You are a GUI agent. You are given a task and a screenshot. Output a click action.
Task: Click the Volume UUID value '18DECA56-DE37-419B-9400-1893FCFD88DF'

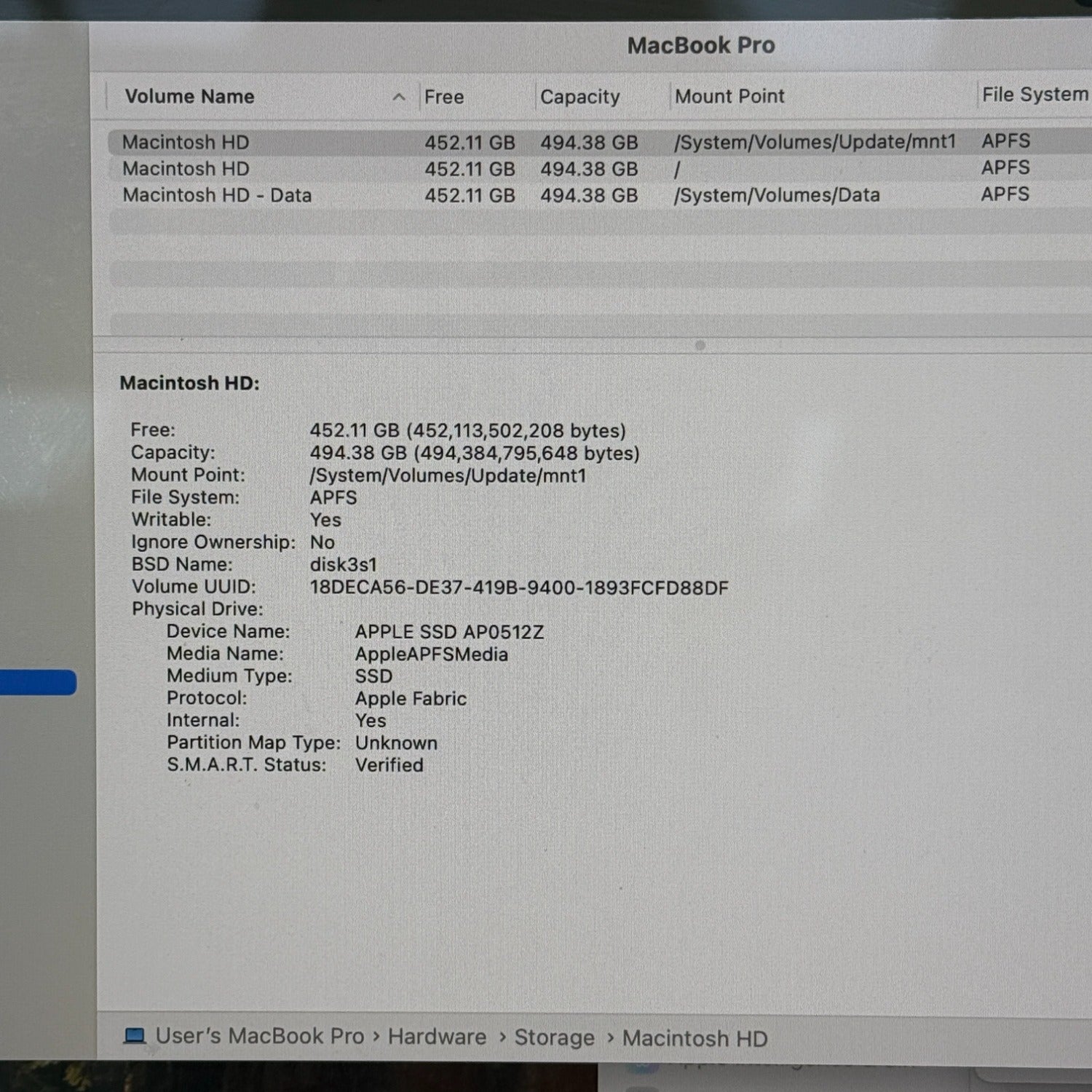click(519, 587)
